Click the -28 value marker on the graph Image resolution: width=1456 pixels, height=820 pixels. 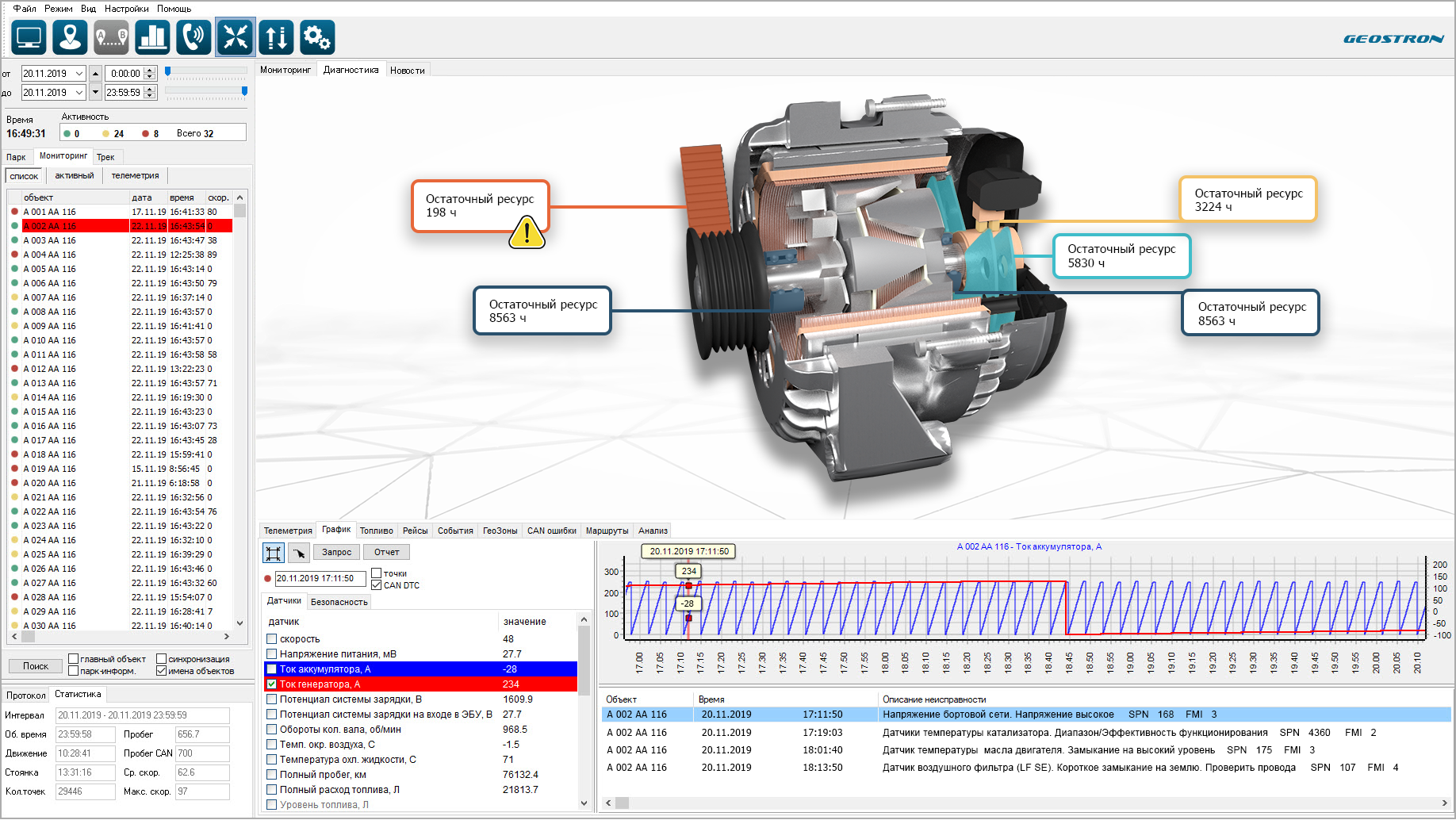coord(687,604)
